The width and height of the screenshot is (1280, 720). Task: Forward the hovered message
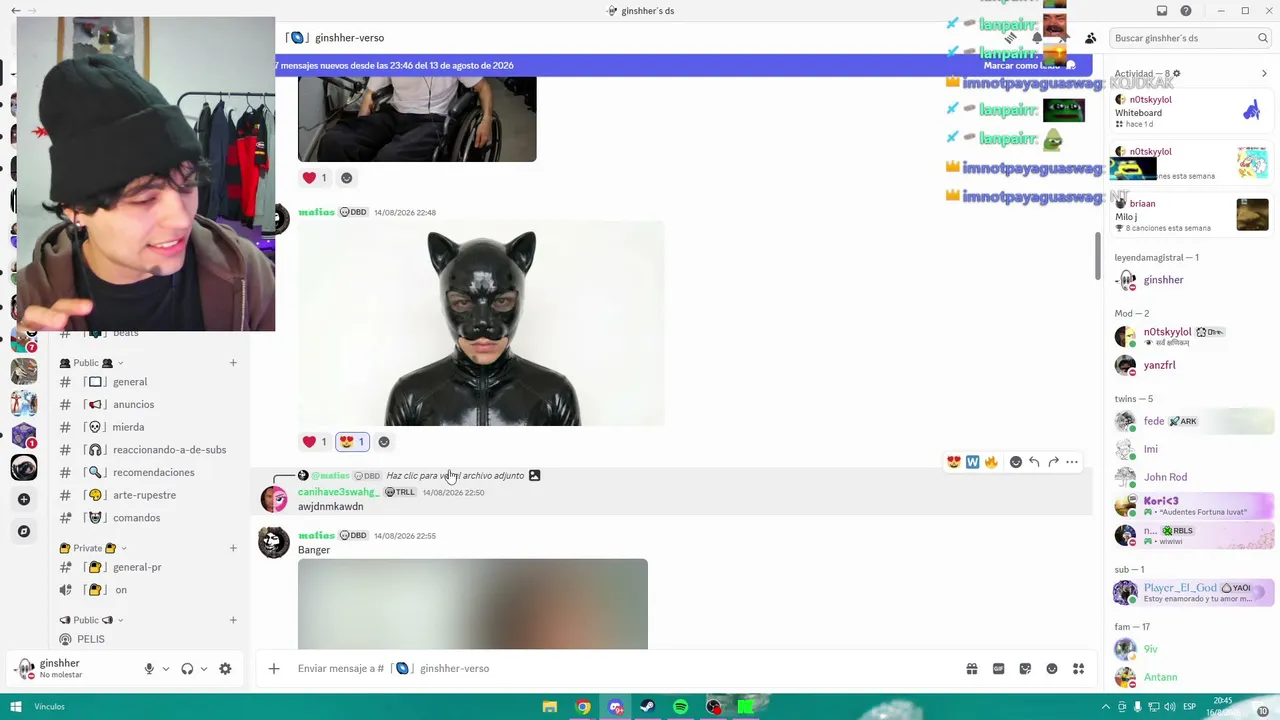(x=1053, y=462)
